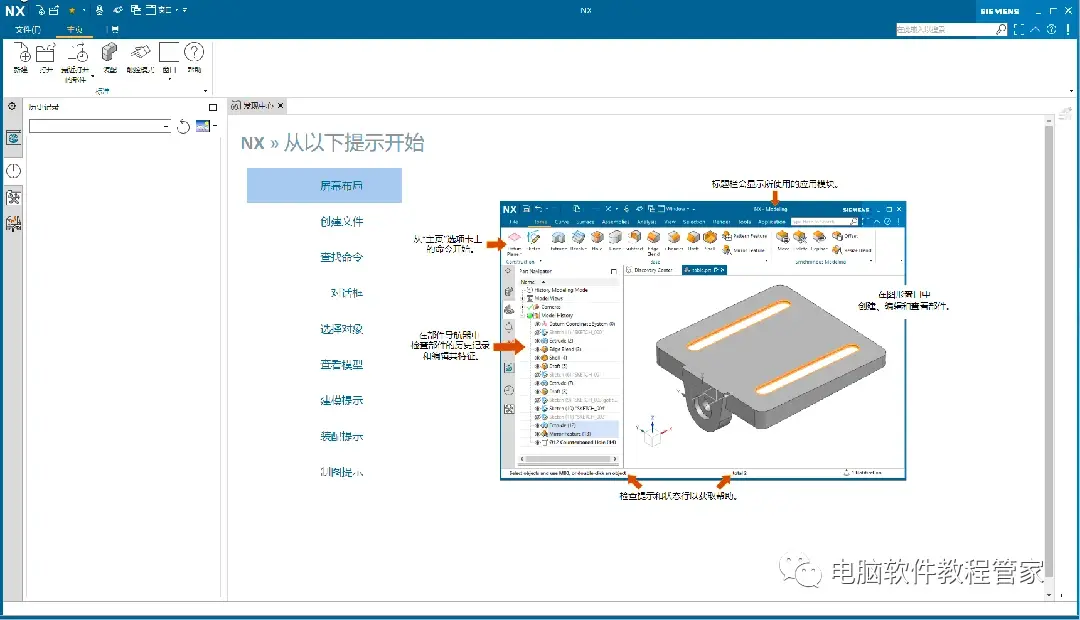Screen dimensions: 1080x620
Task: Click the search magnifier icon
Action: [1001, 29]
